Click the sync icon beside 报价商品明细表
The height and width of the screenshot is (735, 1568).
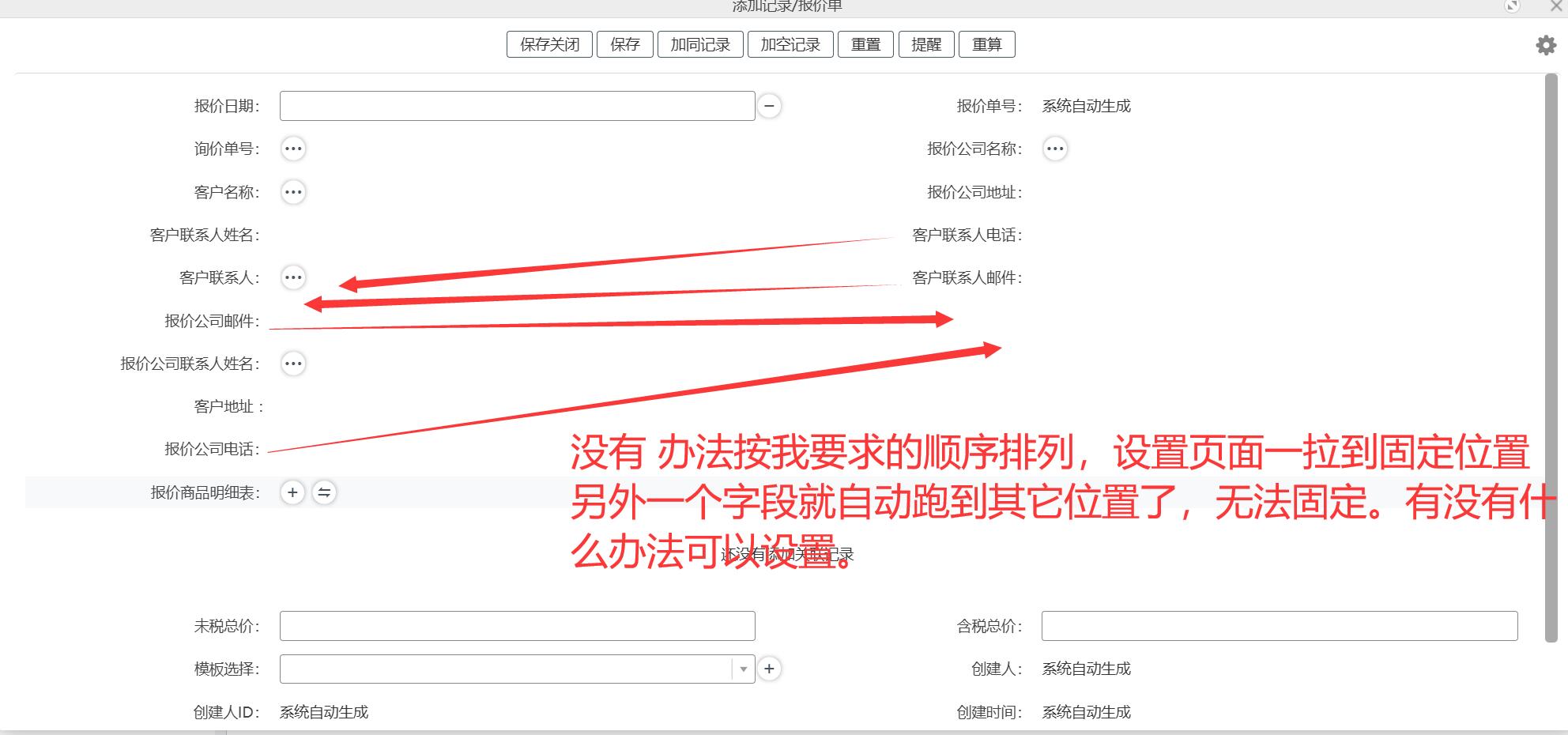325,492
